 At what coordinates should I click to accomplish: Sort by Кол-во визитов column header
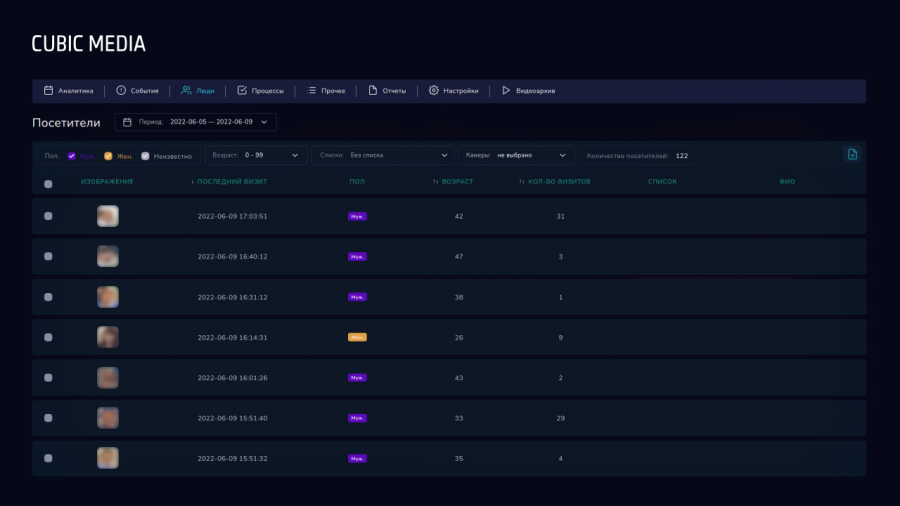[555, 182]
